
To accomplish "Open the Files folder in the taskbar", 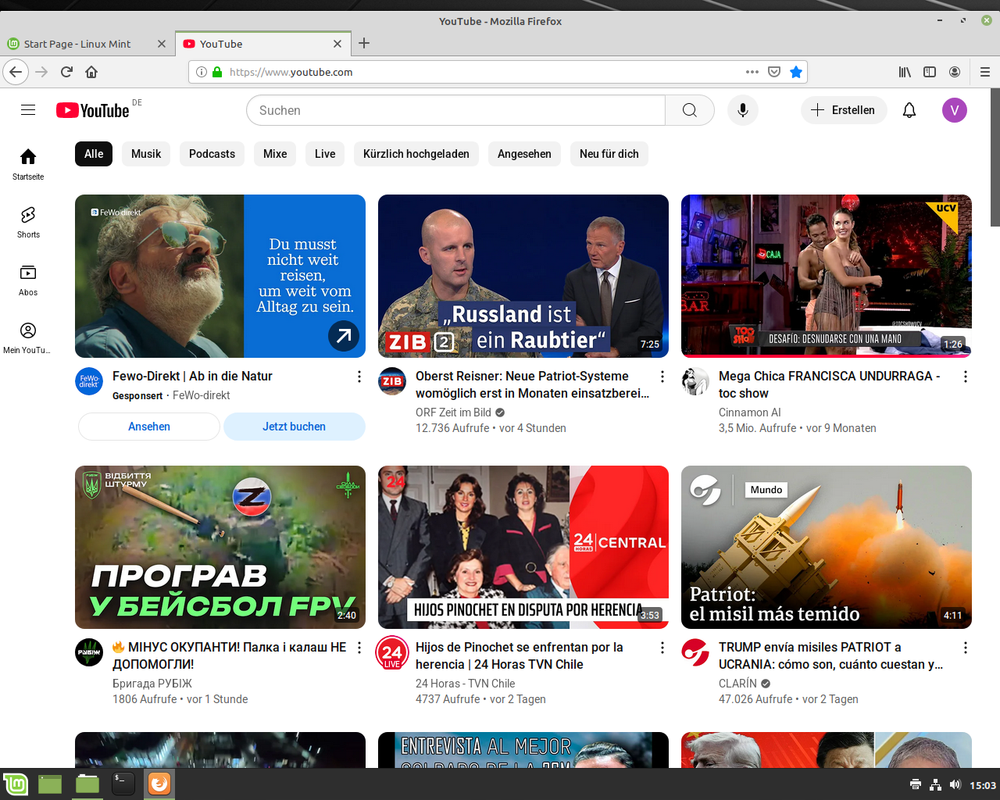I will 87,784.
